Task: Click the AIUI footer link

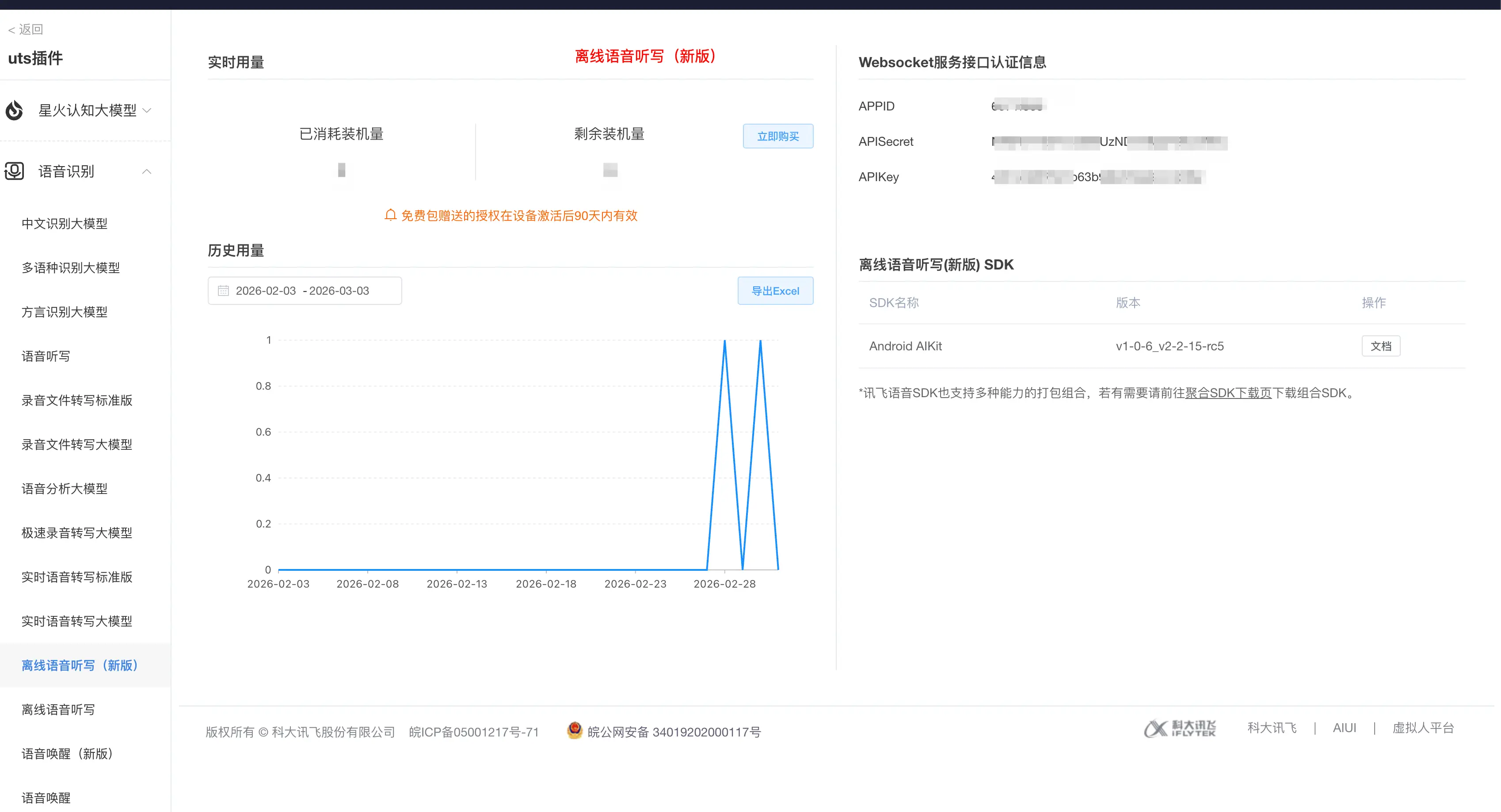Action: coord(1344,728)
